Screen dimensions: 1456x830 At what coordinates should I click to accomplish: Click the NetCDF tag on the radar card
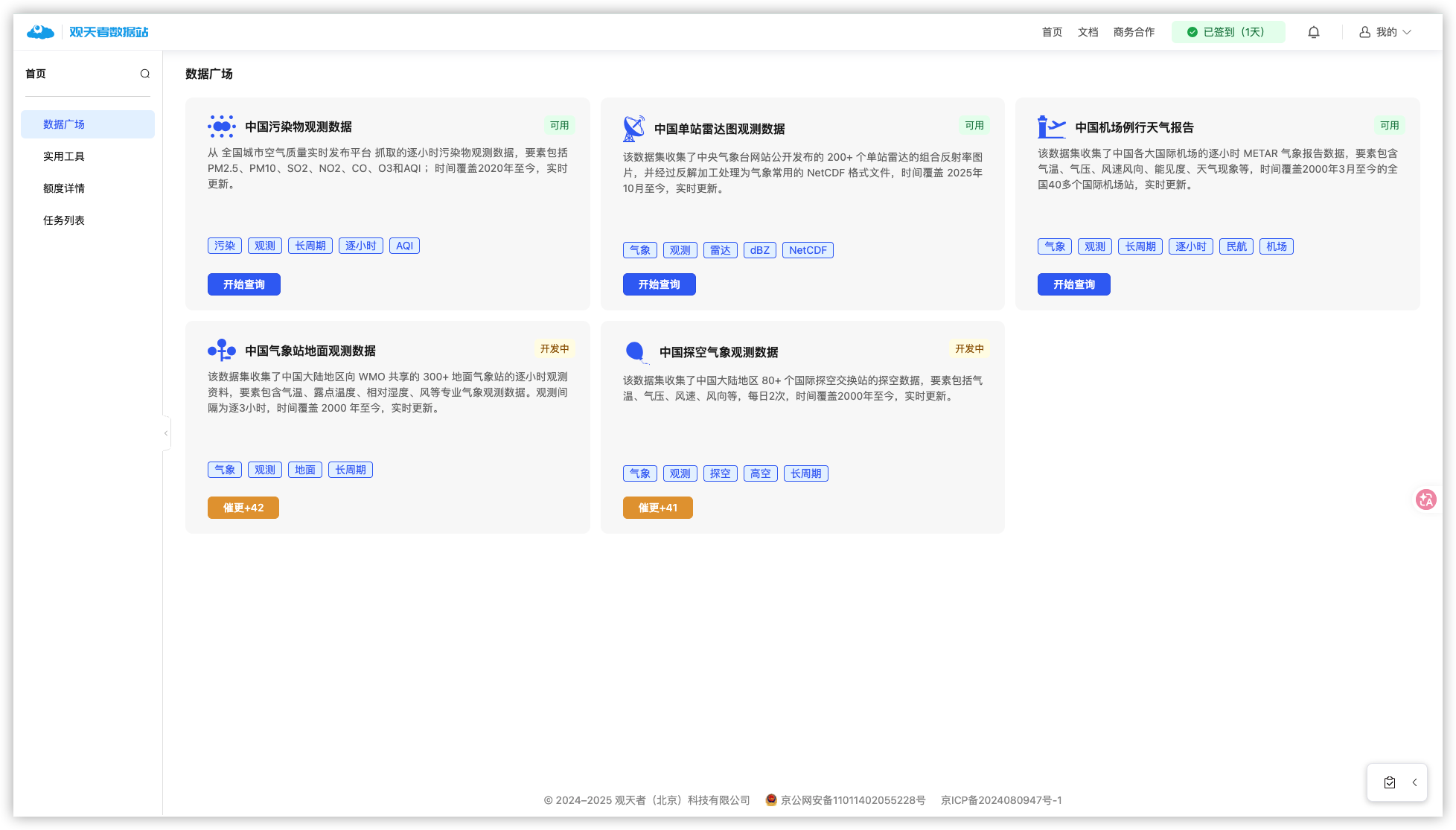[808, 249]
